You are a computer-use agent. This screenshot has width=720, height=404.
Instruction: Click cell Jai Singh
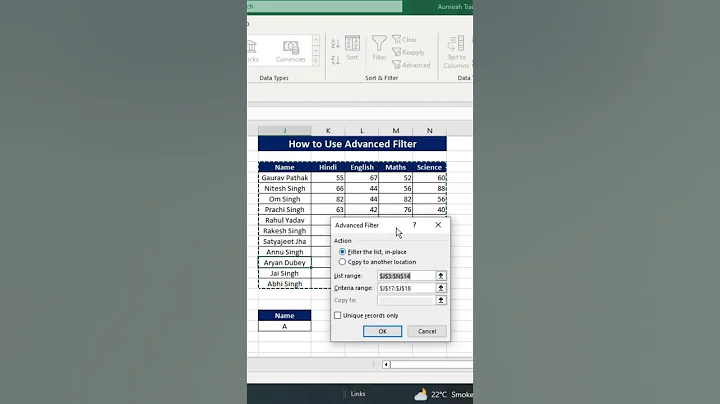285,273
